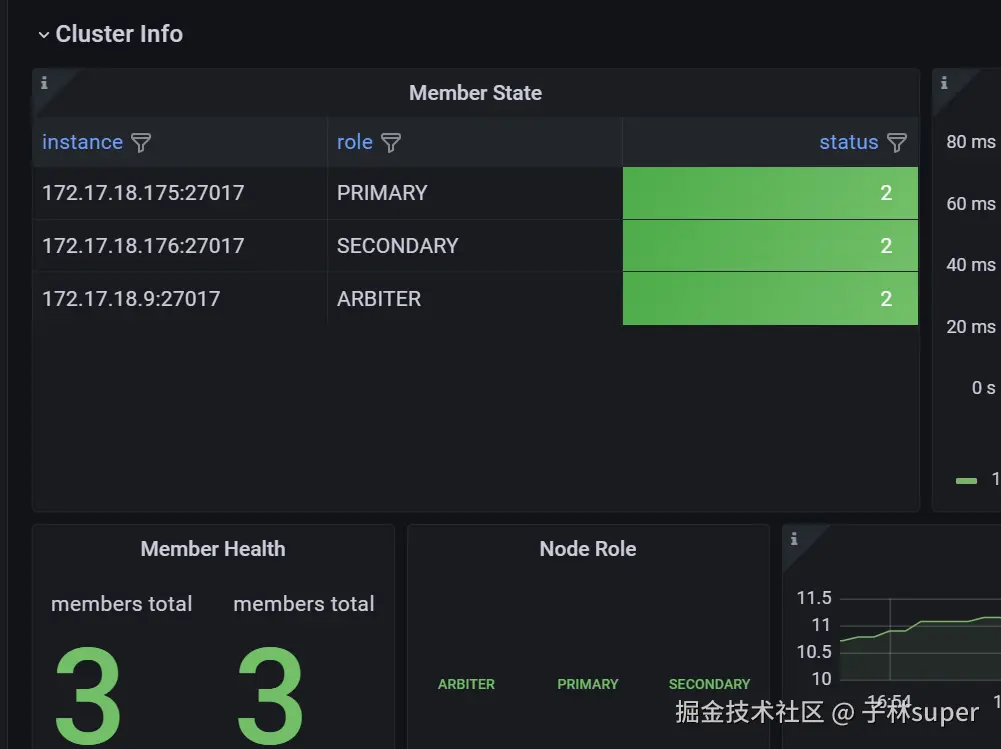
Task: Click the Member State panel info icon
Action: tap(44, 82)
